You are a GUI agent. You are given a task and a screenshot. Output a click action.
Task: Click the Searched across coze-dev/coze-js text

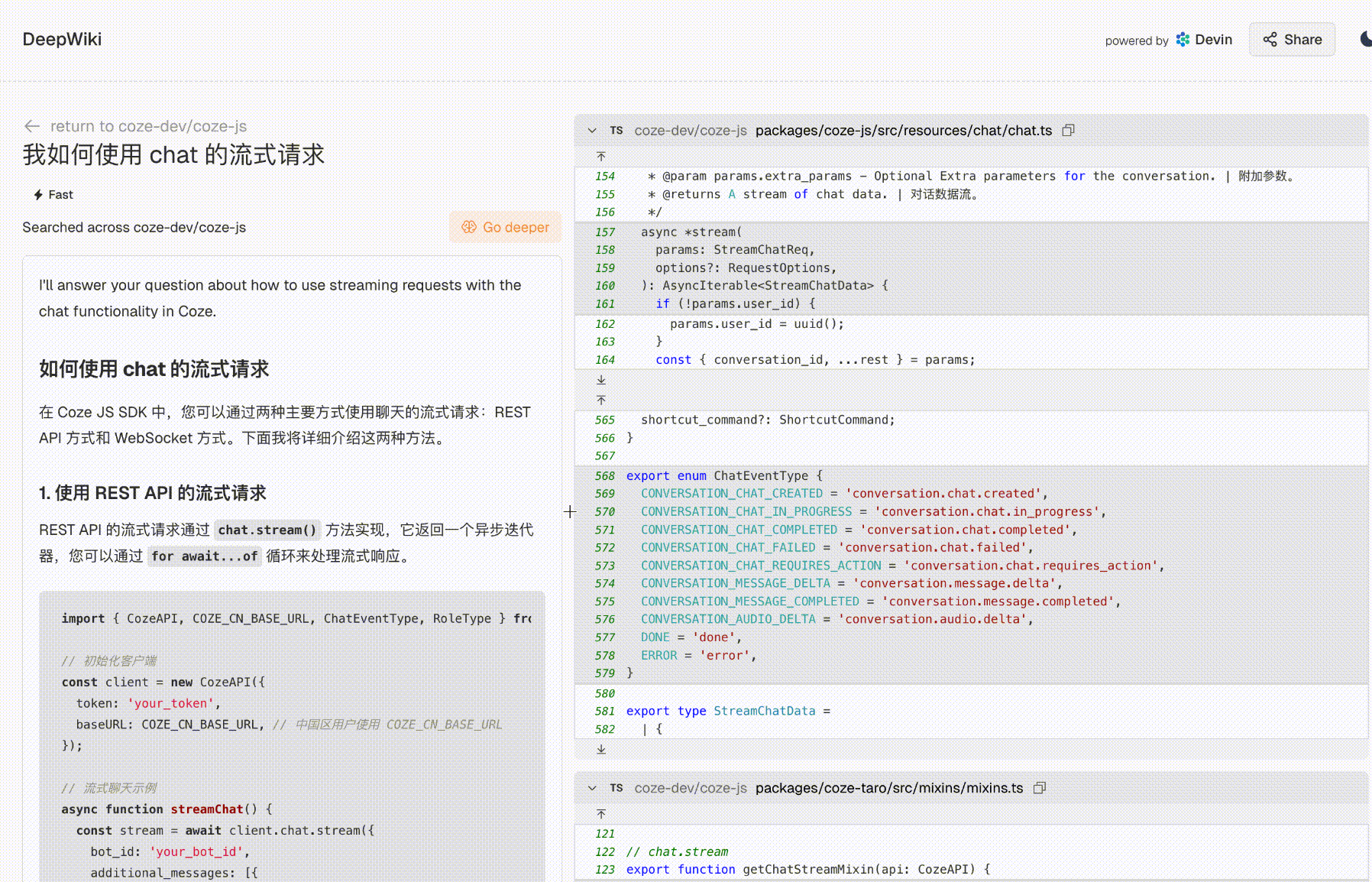tap(134, 227)
